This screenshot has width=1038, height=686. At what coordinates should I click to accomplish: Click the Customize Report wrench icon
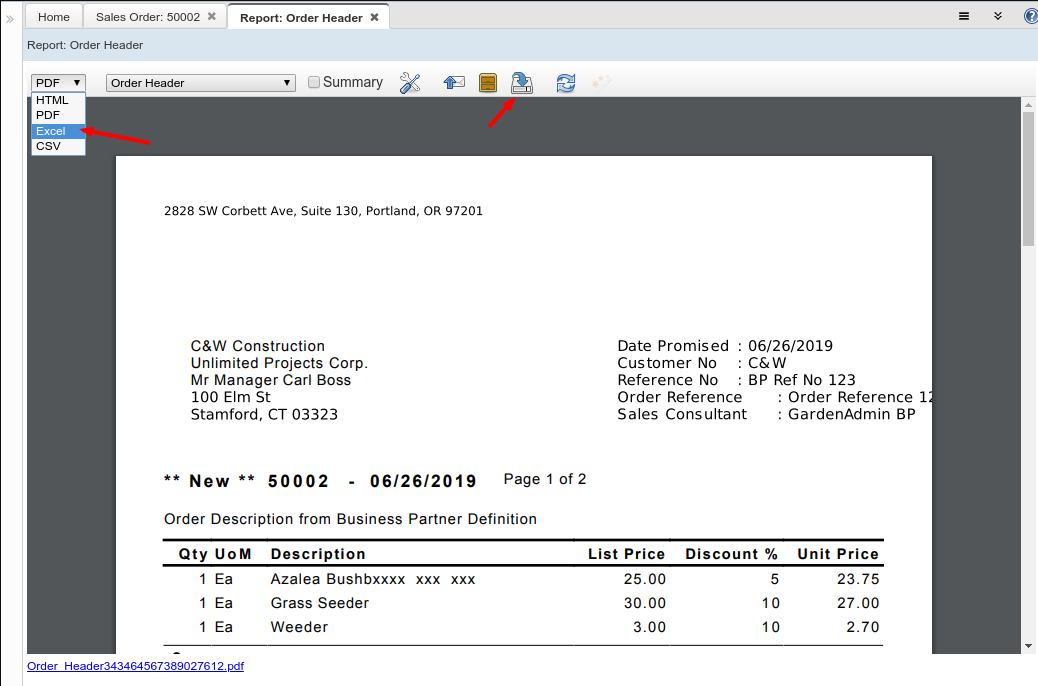(x=410, y=83)
